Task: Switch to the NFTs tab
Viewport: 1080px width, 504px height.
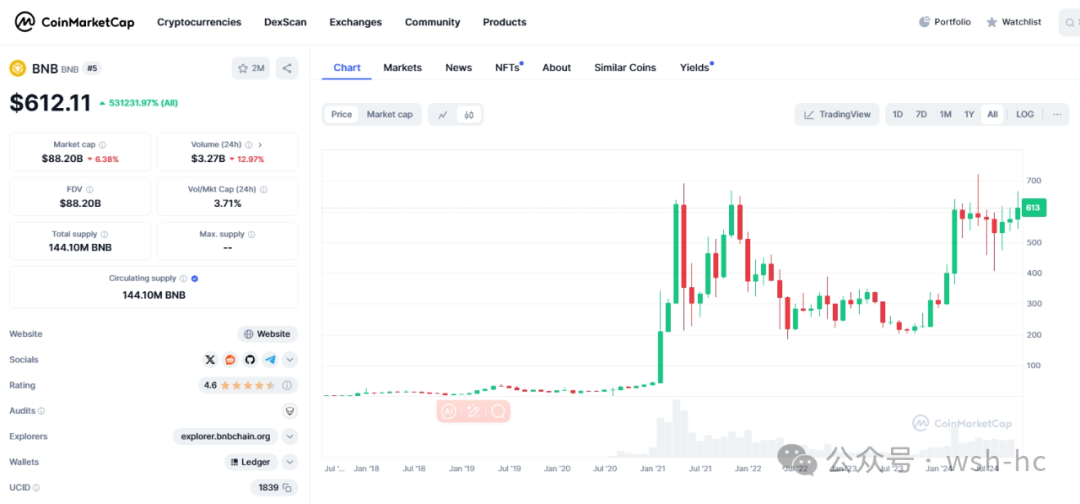Action: coord(508,67)
